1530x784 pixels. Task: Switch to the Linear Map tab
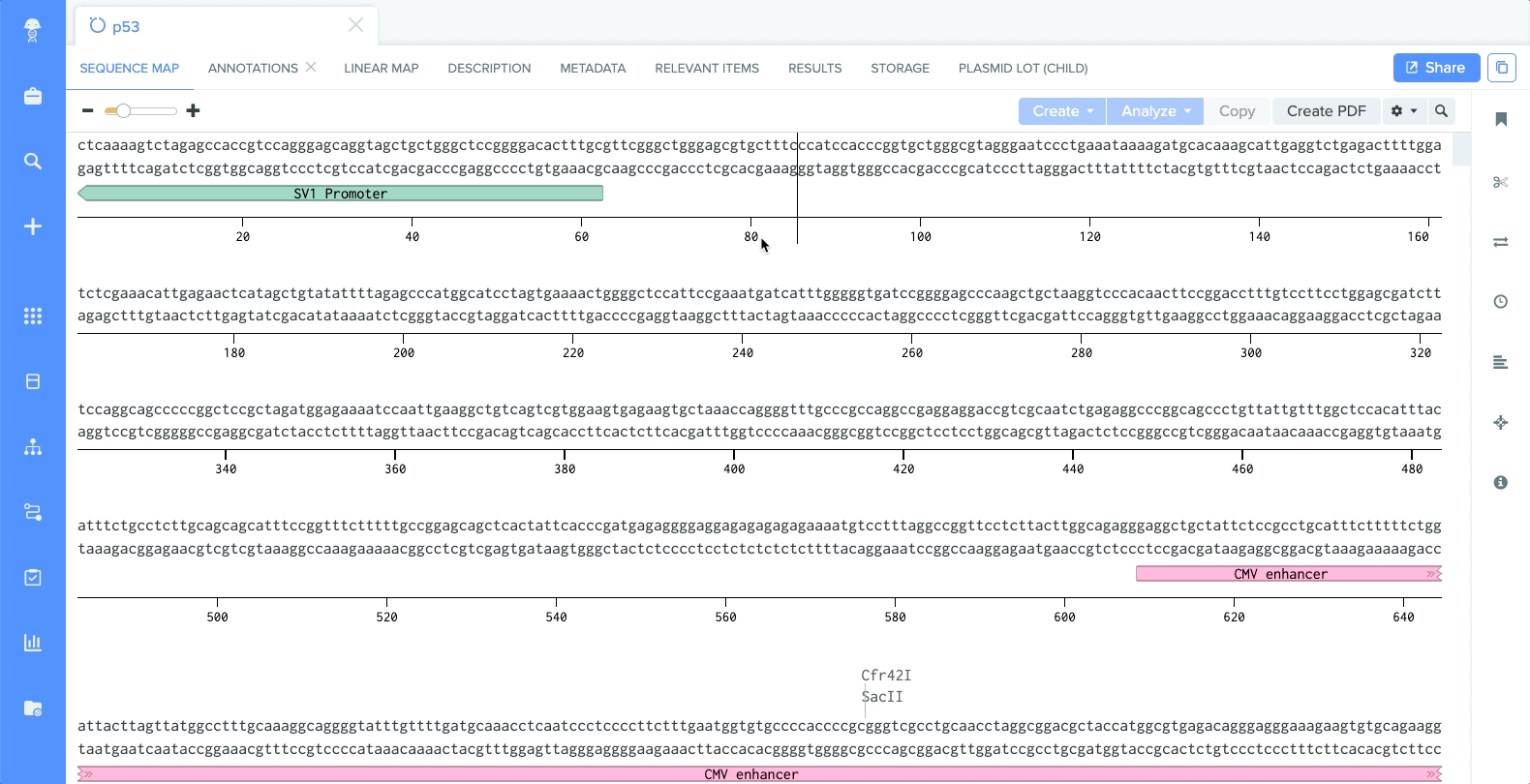(x=382, y=68)
